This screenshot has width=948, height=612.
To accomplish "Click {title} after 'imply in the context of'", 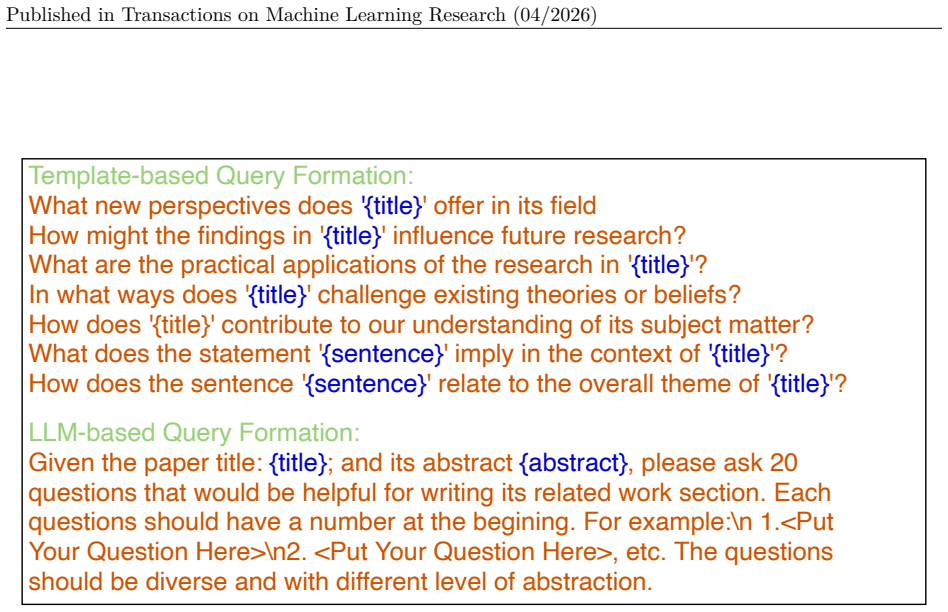I will click(x=740, y=354).
